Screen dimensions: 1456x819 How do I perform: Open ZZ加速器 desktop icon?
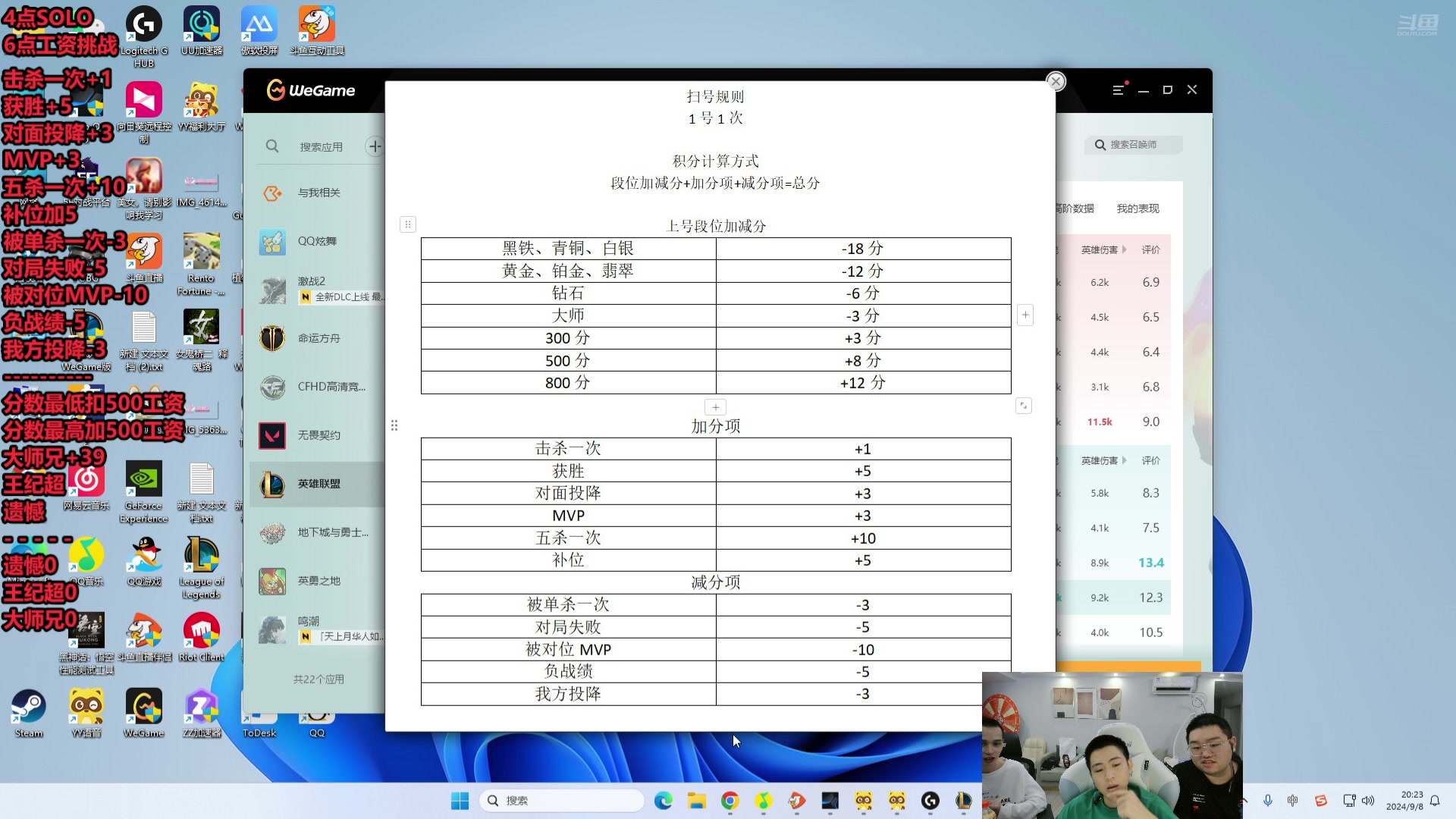(202, 713)
